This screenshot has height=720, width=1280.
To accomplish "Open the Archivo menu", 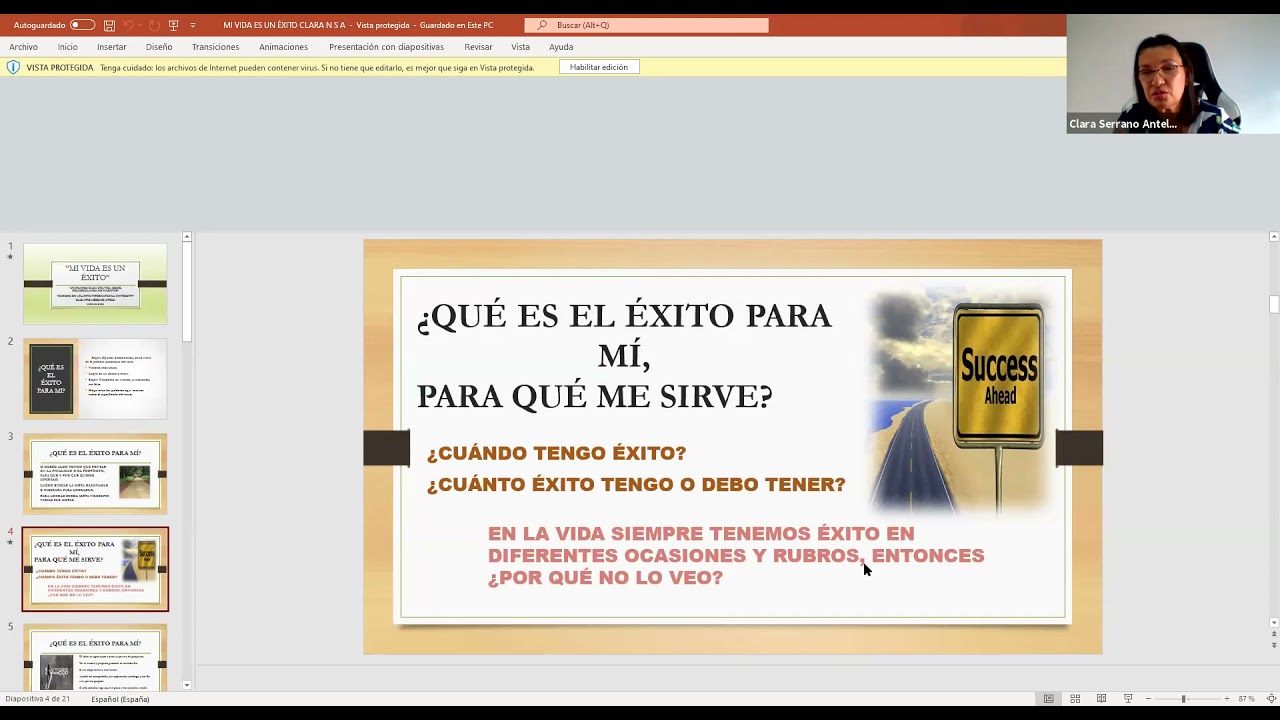I will click(x=23, y=47).
